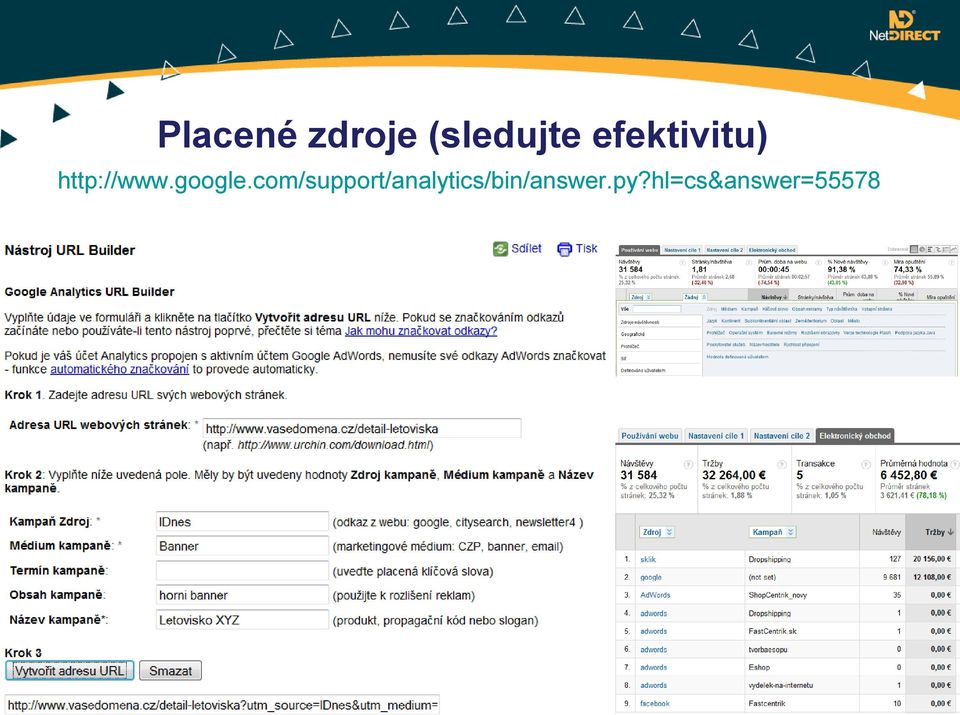Focus the Adresa URL webových stránek field
Screen dimensions: 960x715
(x=362, y=429)
